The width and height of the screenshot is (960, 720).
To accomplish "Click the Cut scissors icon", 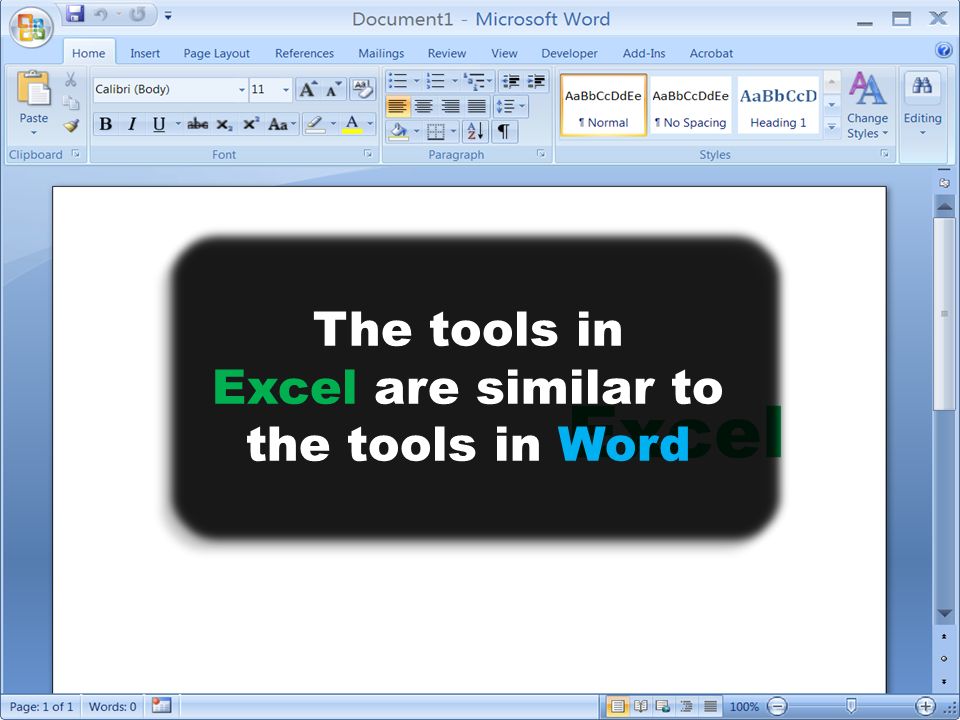I will point(70,80).
